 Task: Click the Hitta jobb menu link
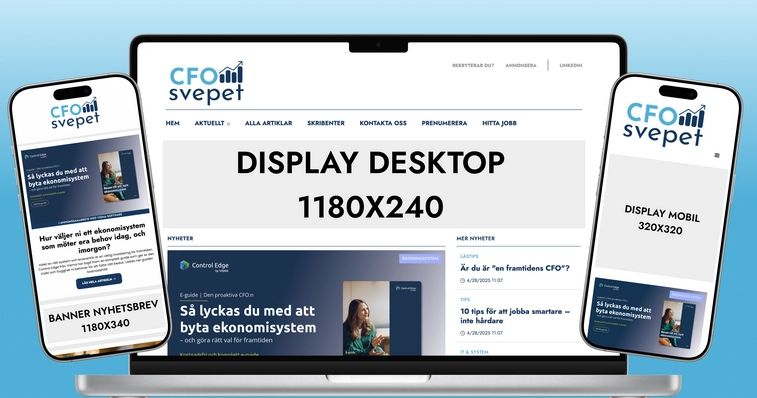coord(499,123)
